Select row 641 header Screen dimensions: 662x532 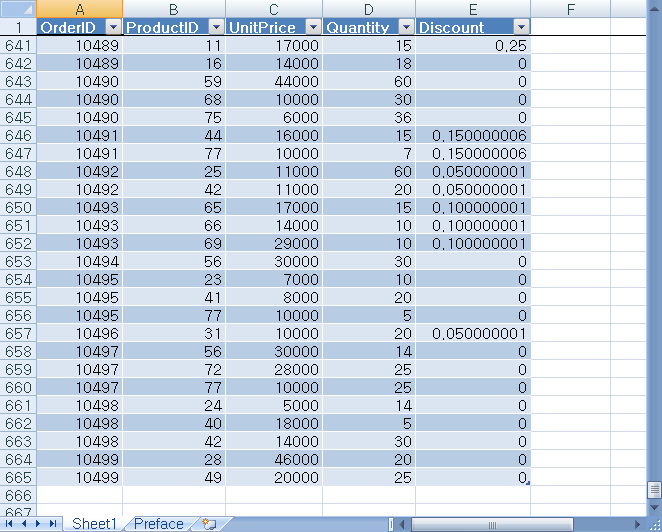[18, 45]
